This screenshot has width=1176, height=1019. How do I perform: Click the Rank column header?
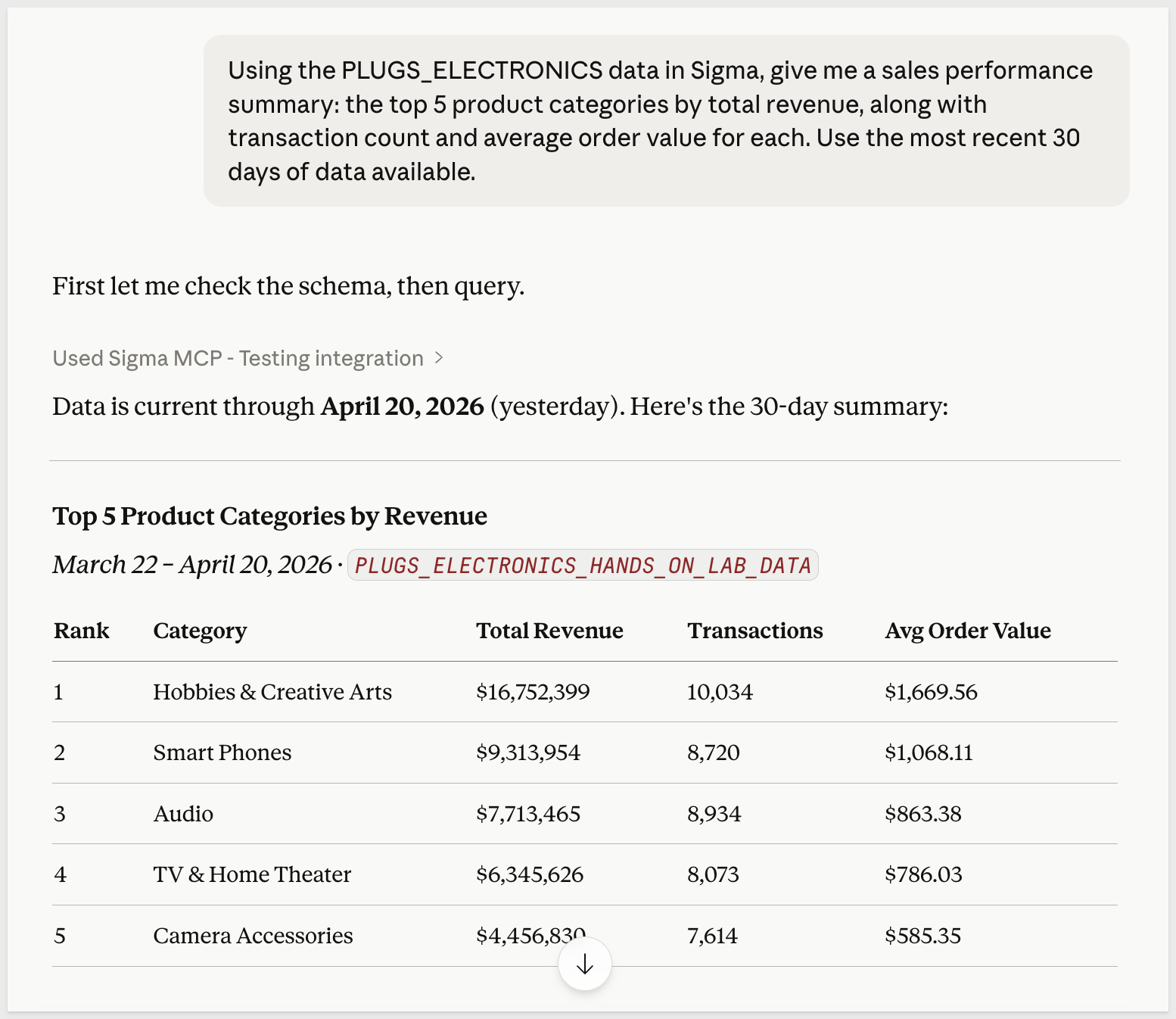[82, 631]
